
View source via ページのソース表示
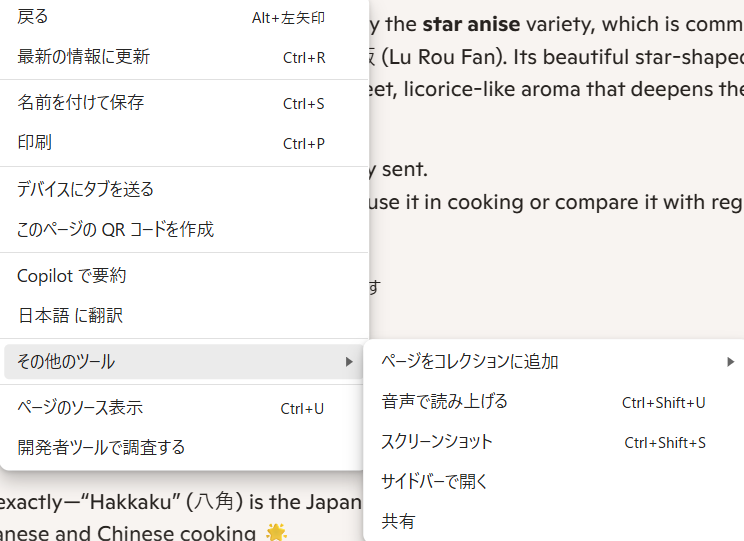184,408
